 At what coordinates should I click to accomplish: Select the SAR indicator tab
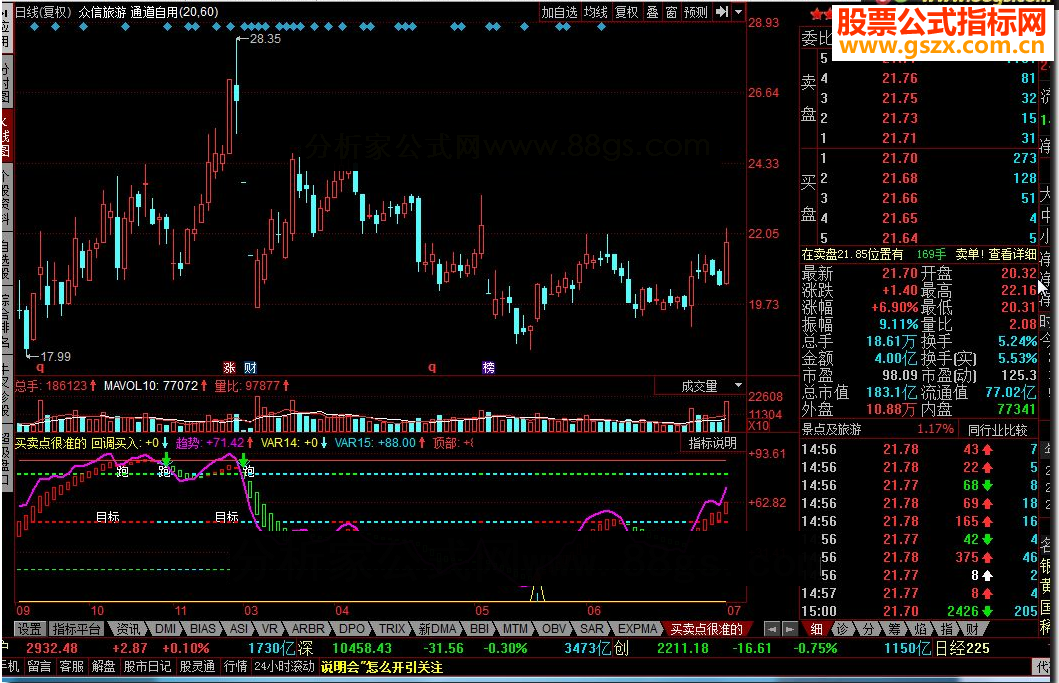(592, 629)
